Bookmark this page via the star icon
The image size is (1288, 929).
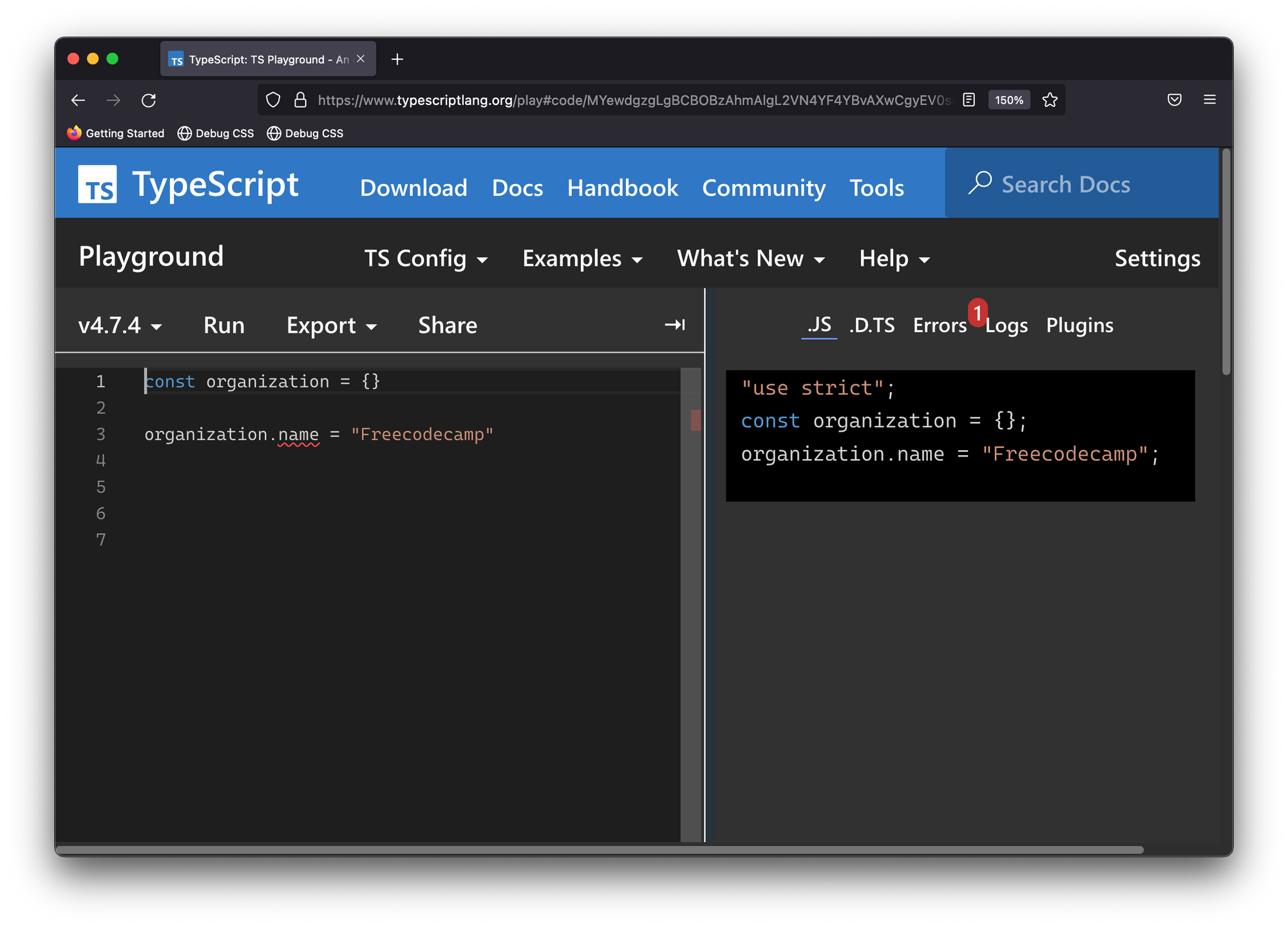(1050, 100)
